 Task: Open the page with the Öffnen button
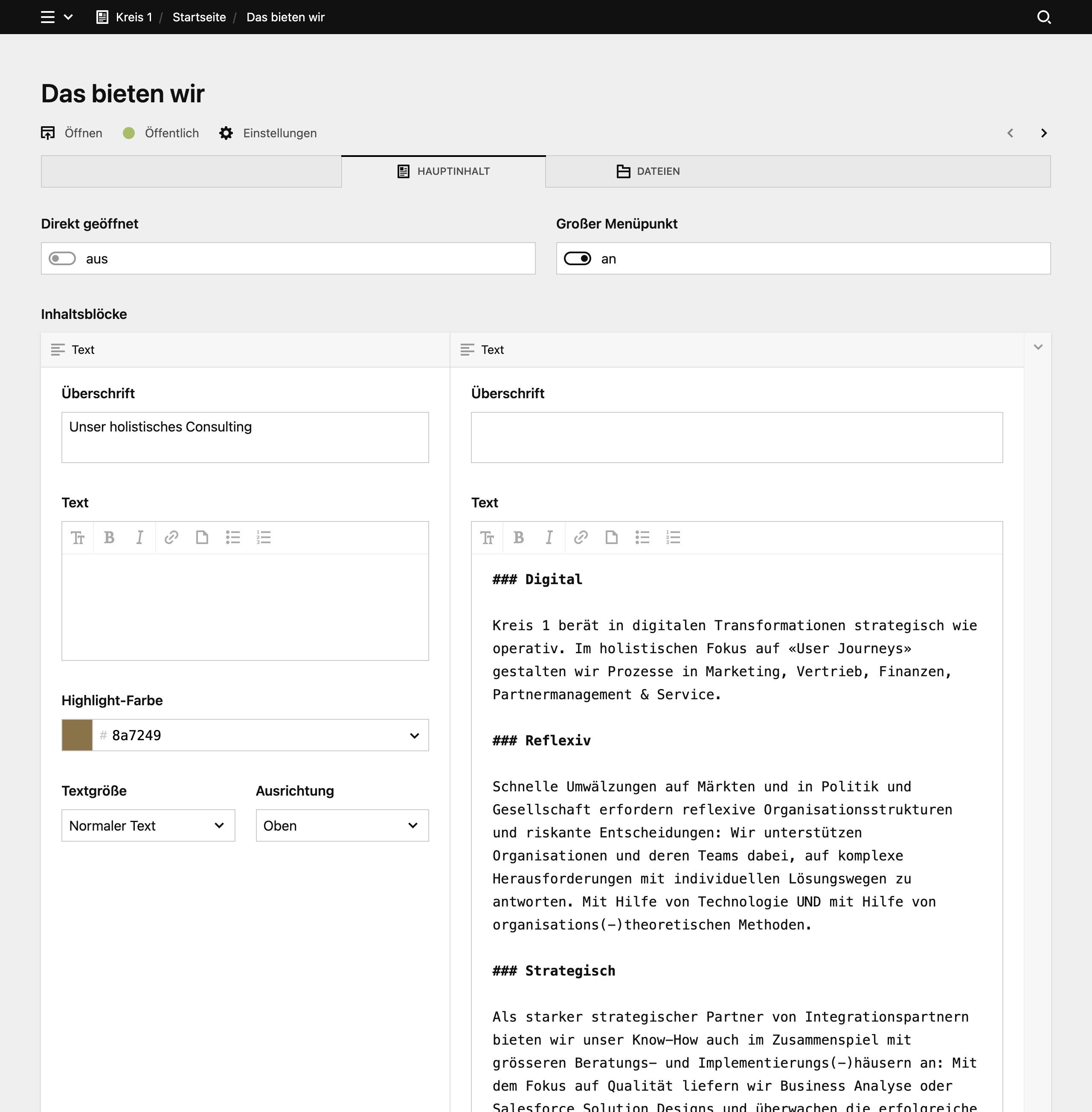[72, 133]
